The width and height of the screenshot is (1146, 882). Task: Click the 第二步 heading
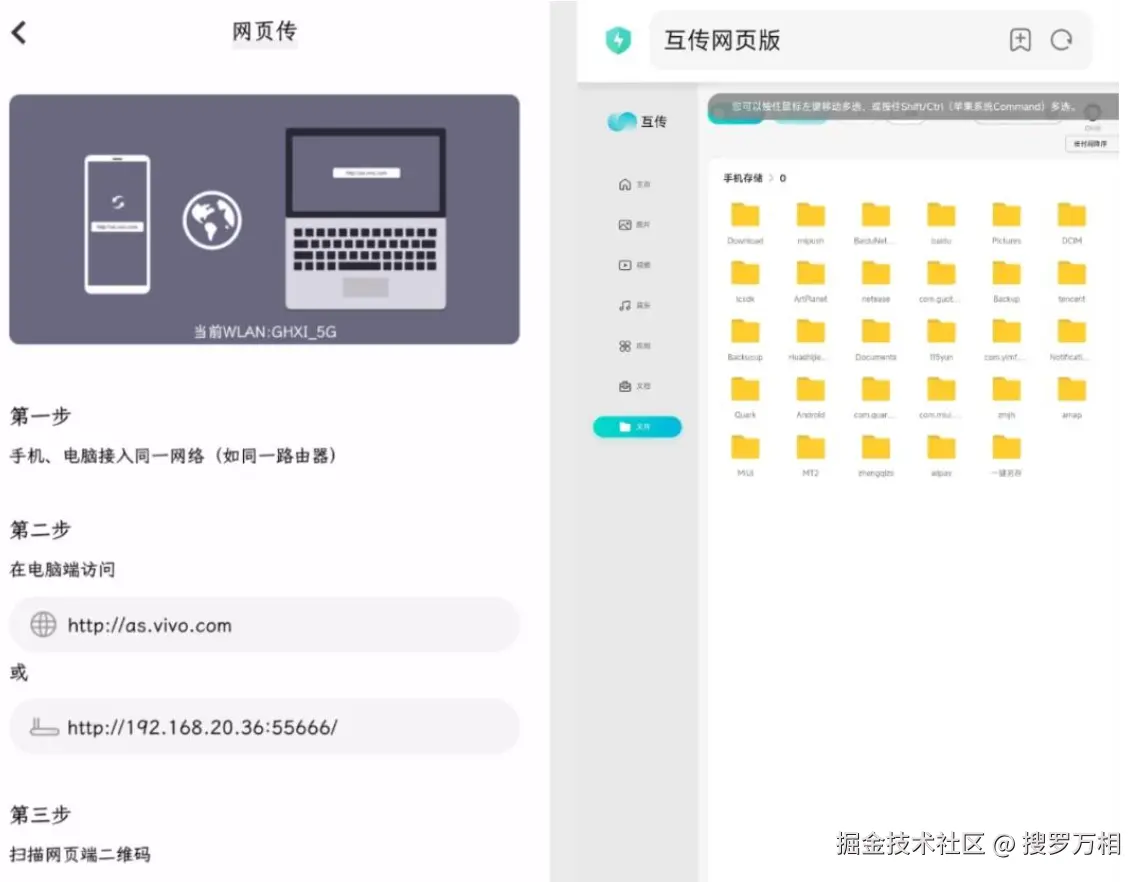(x=40, y=529)
